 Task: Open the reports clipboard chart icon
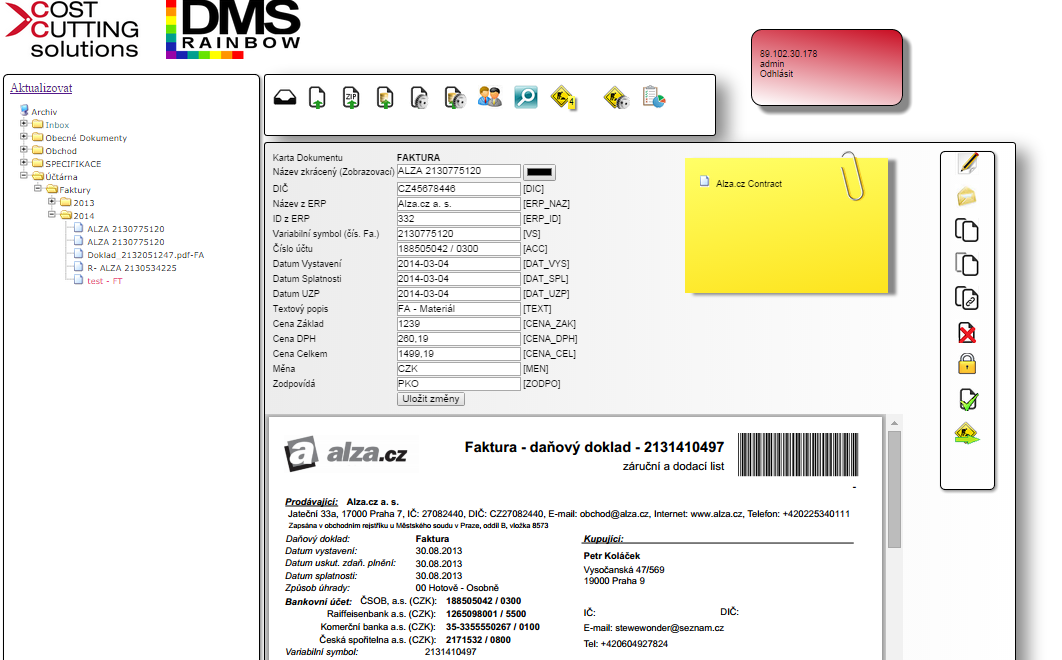point(653,97)
